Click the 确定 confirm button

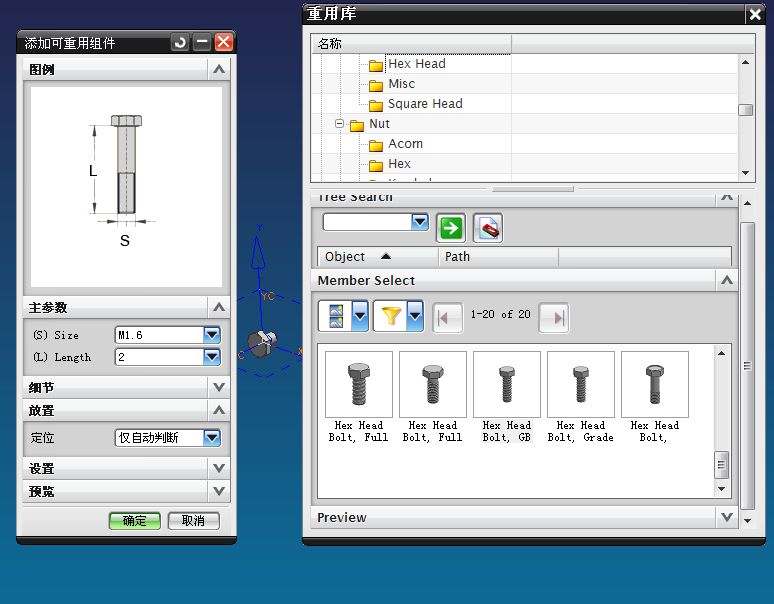(x=135, y=521)
